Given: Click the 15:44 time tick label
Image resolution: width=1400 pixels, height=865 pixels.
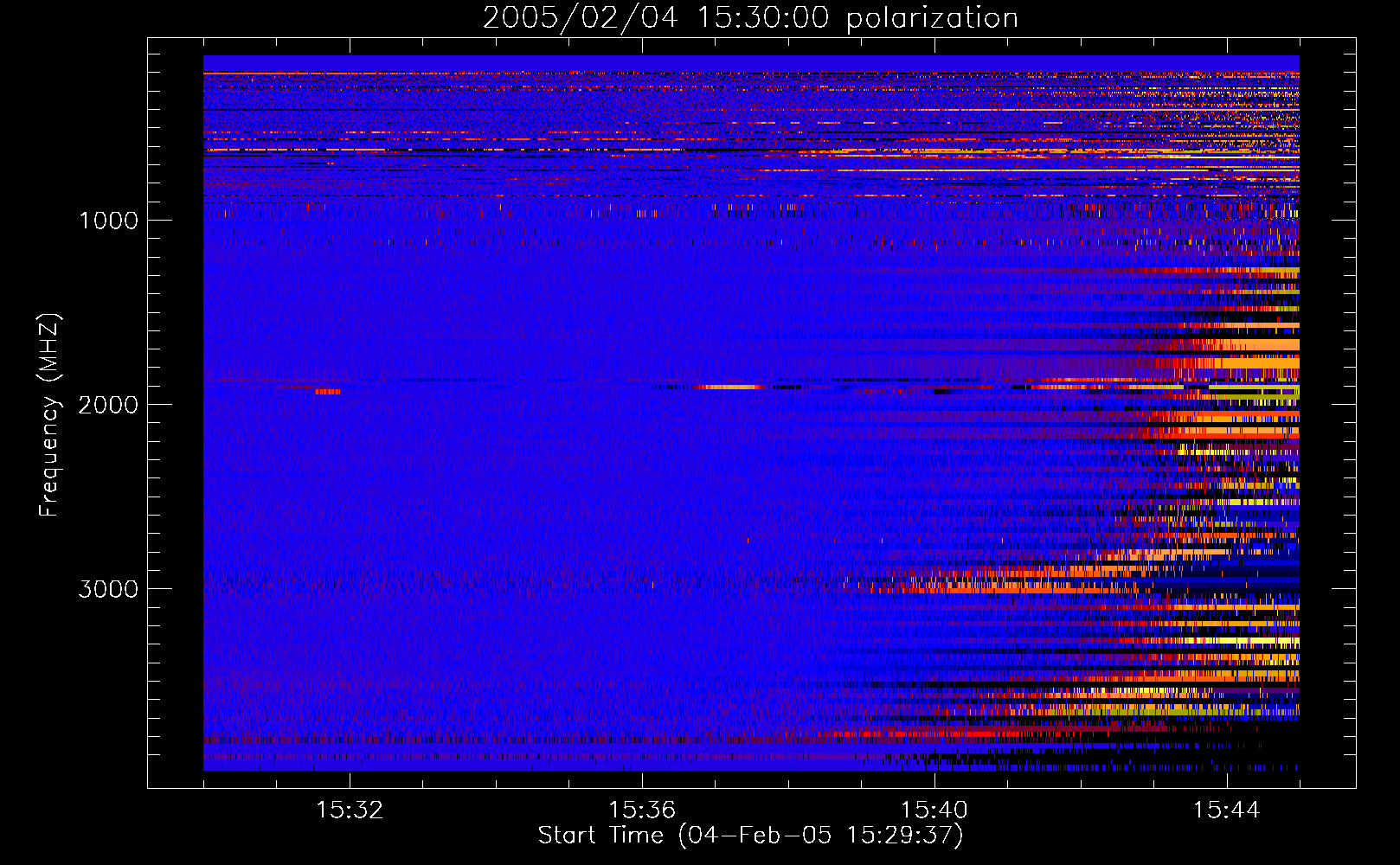Looking at the screenshot, I should 1227,811.
